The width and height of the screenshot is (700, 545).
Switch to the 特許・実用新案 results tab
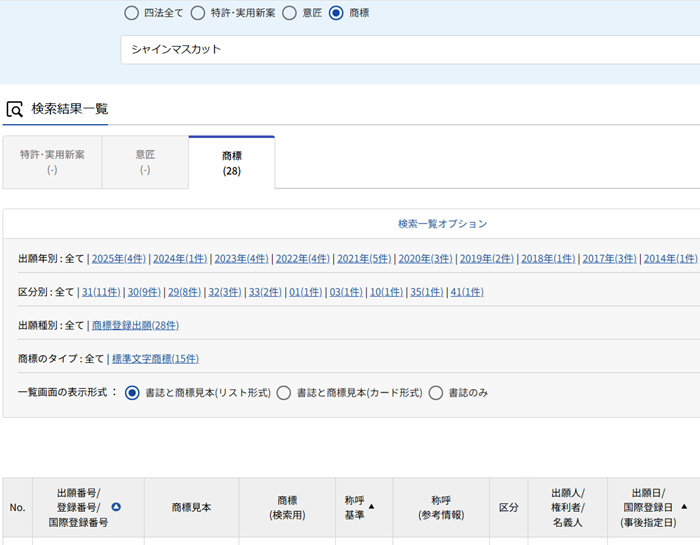(52, 163)
